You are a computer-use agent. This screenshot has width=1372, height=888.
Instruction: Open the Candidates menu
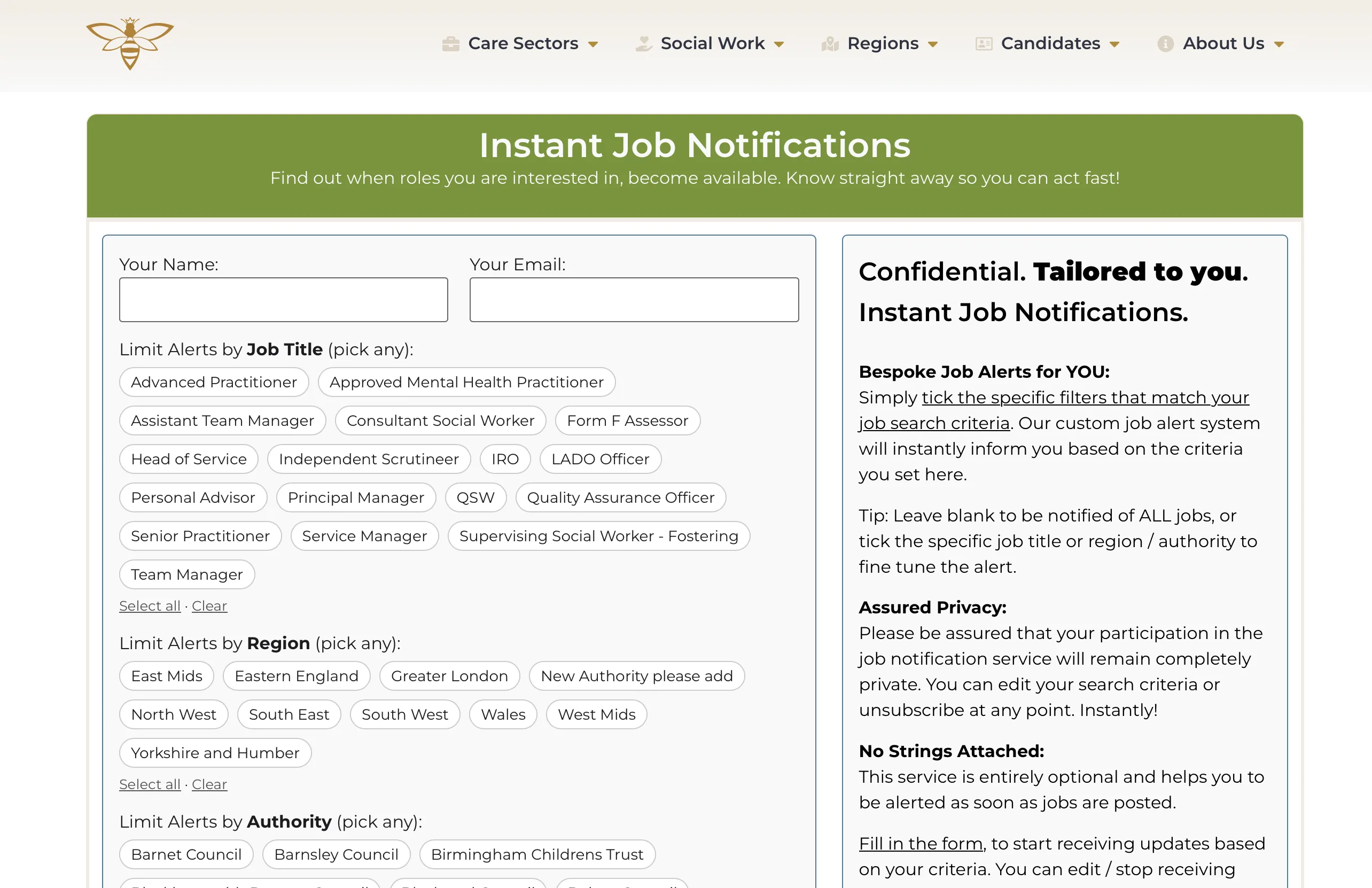(1050, 43)
